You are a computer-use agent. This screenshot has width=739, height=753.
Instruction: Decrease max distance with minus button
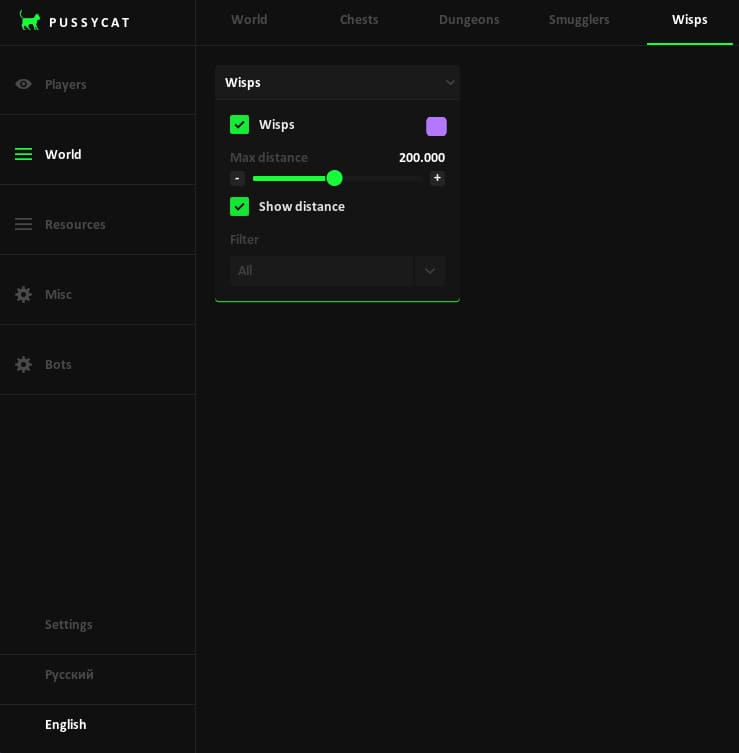237,178
